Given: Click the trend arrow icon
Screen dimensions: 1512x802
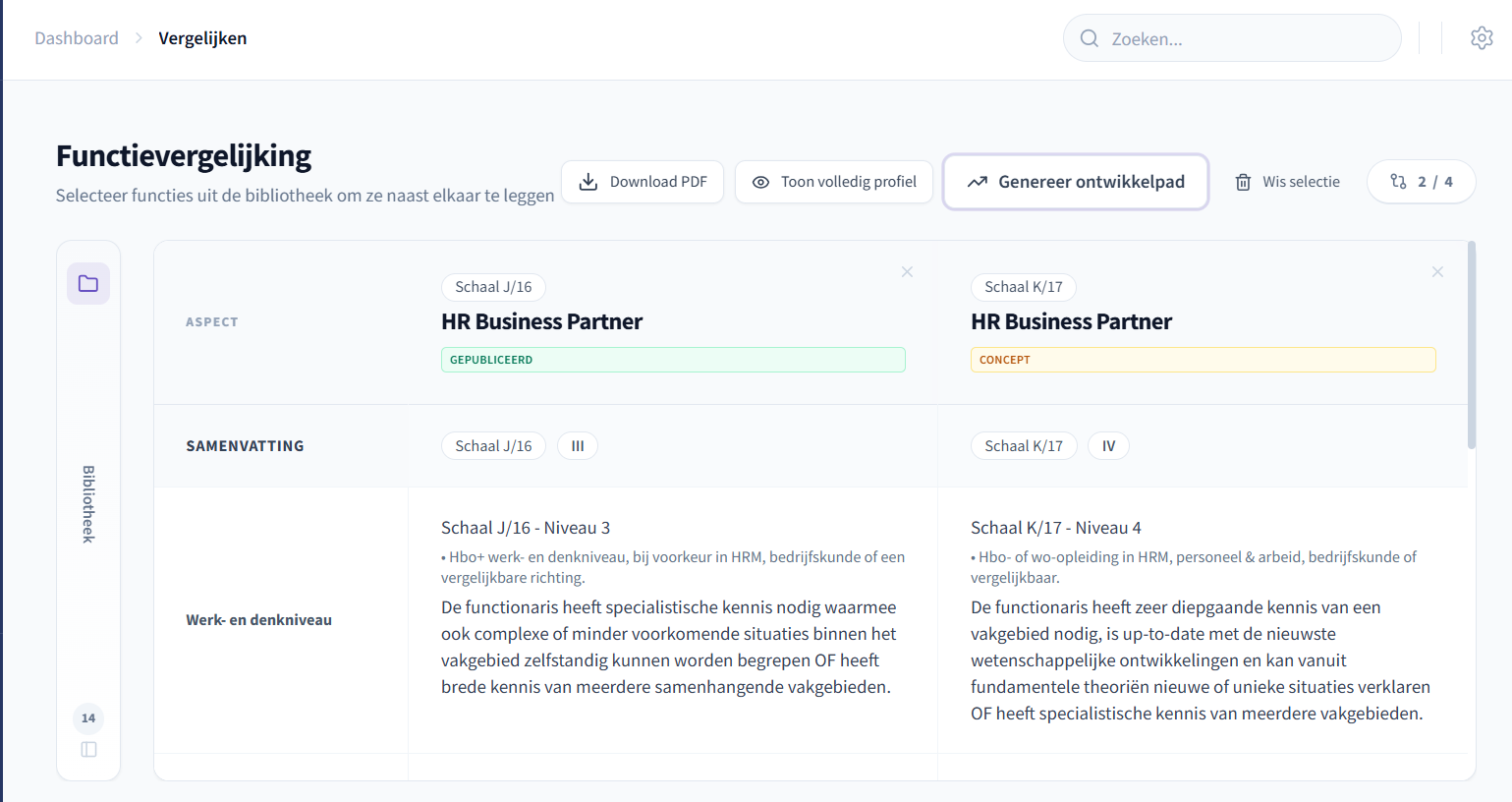Looking at the screenshot, I should (977, 182).
